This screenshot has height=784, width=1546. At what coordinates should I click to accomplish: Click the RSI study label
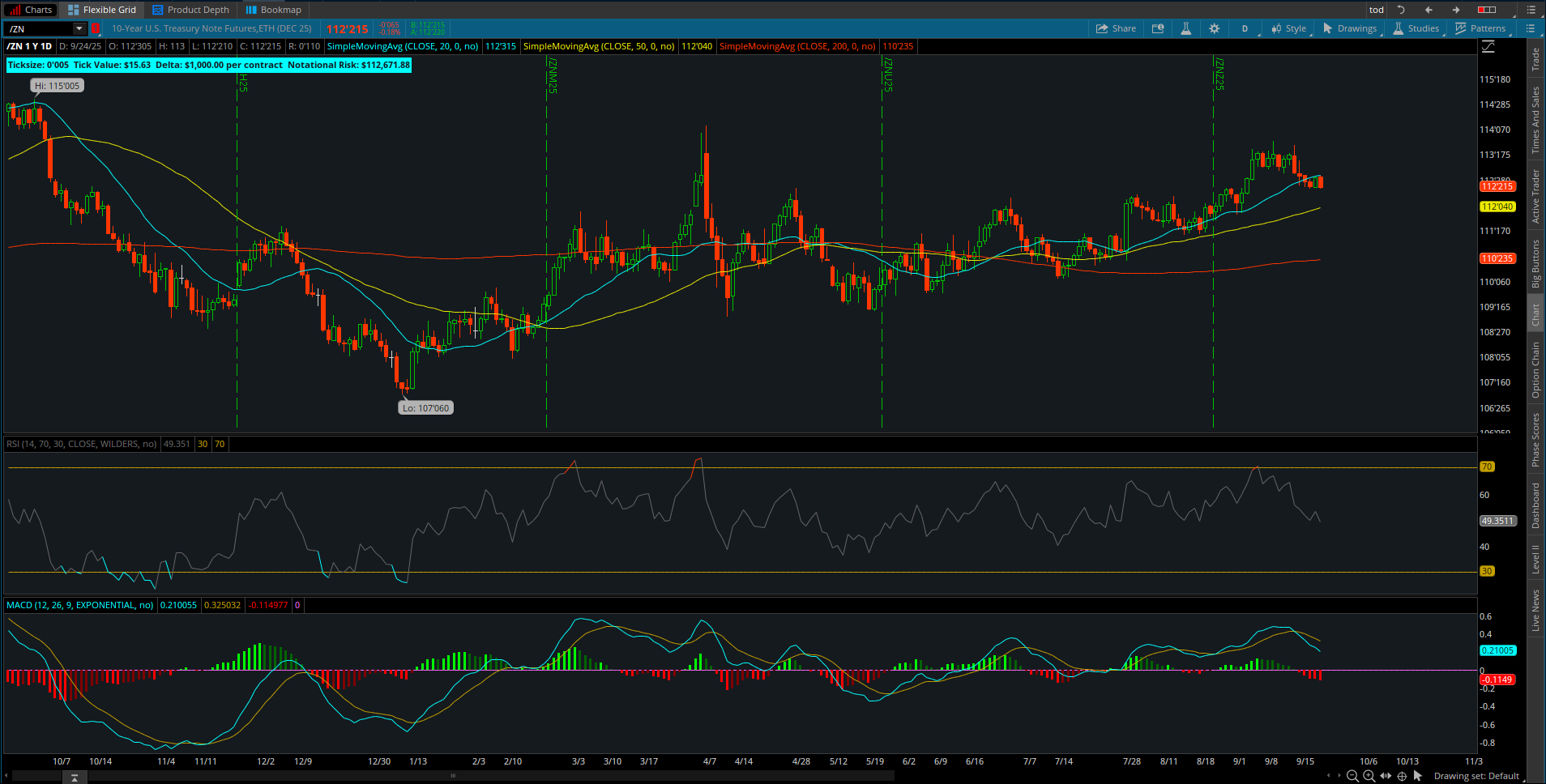pyautogui.click(x=81, y=444)
